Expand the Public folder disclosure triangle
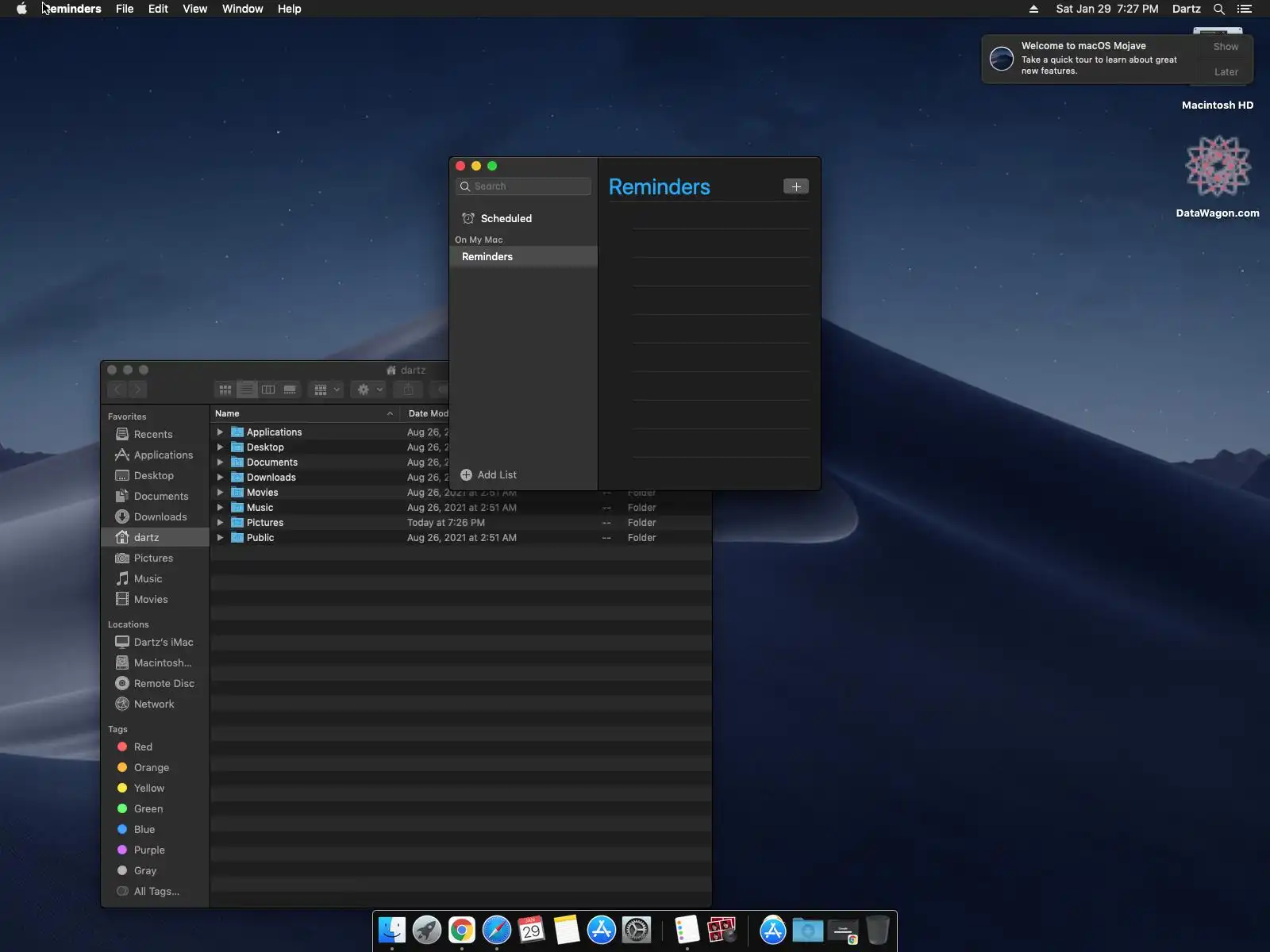Viewport: 1270px width, 952px height. pyautogui.click(x=220, y=538)
